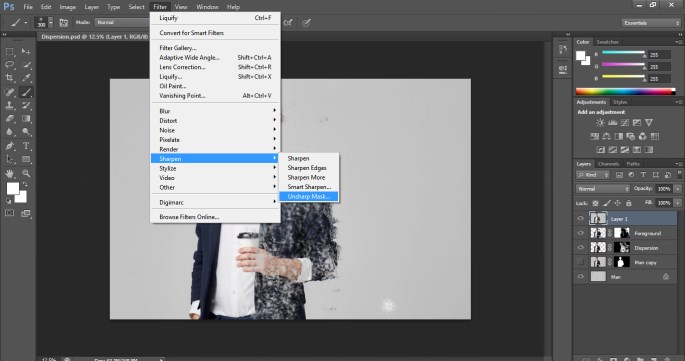Select the Eyedropper tool
This screenshot has height=361, width=685.
pyautogui.click(x=26, y=78)
